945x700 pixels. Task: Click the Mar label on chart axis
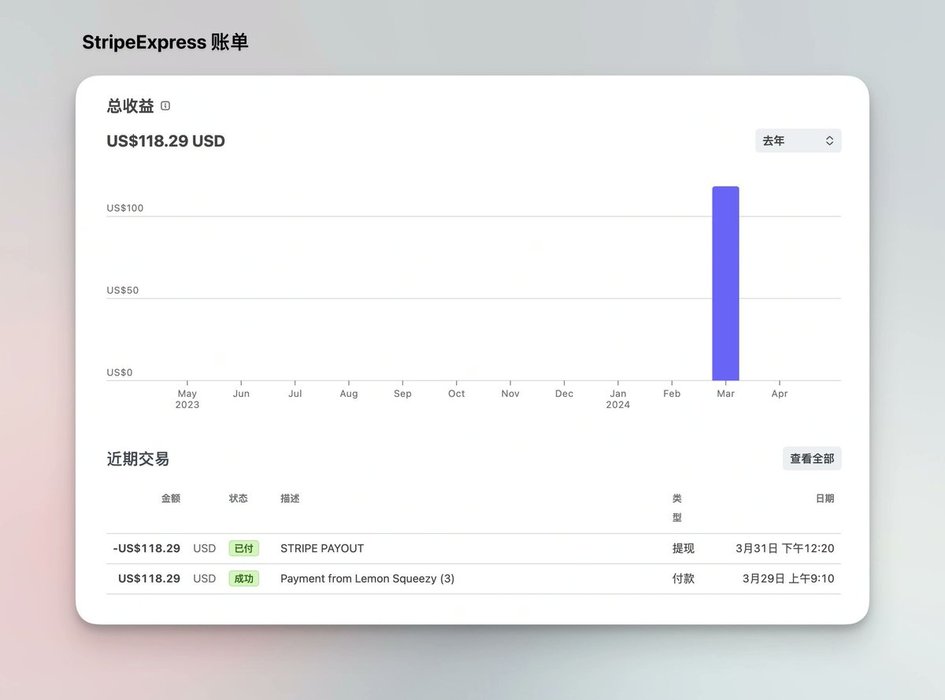725,394
